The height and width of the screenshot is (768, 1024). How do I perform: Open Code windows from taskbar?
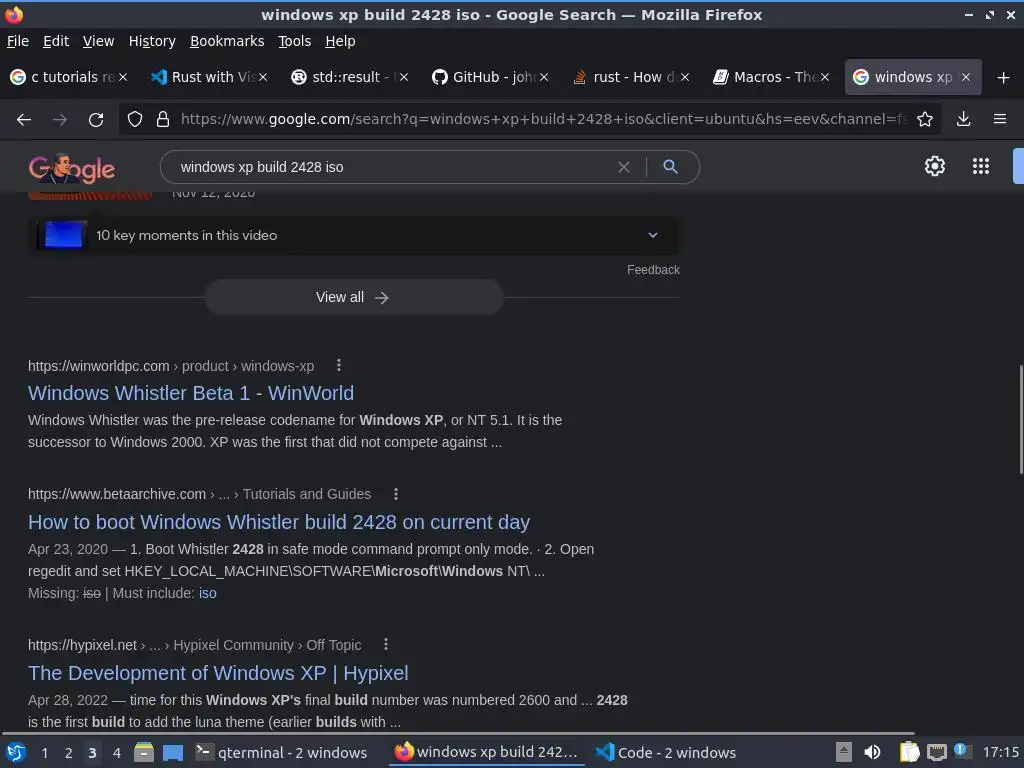coord(666,753)
